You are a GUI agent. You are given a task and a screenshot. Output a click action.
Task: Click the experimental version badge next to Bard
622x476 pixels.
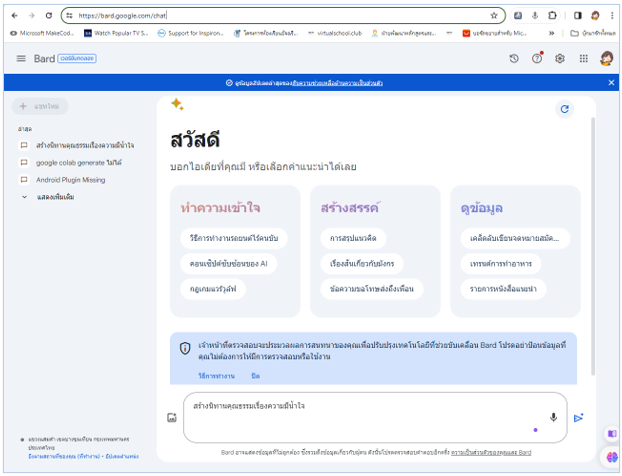(77, 58)
